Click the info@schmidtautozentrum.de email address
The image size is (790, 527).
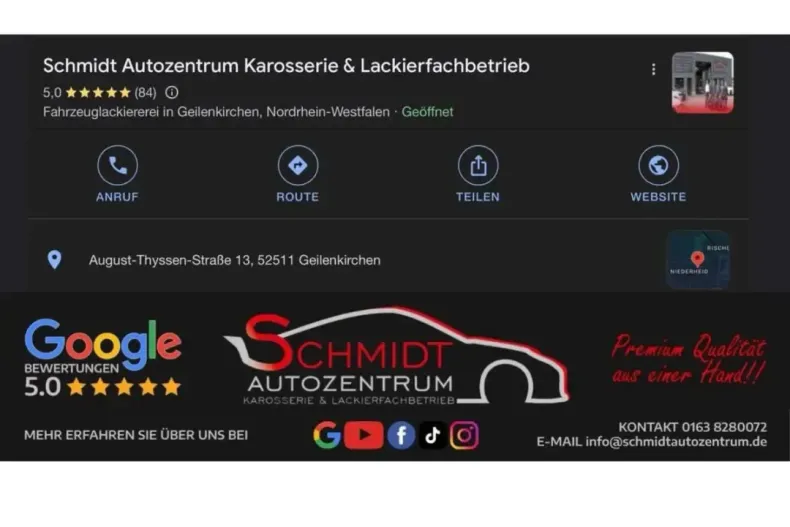pos(676,442)
